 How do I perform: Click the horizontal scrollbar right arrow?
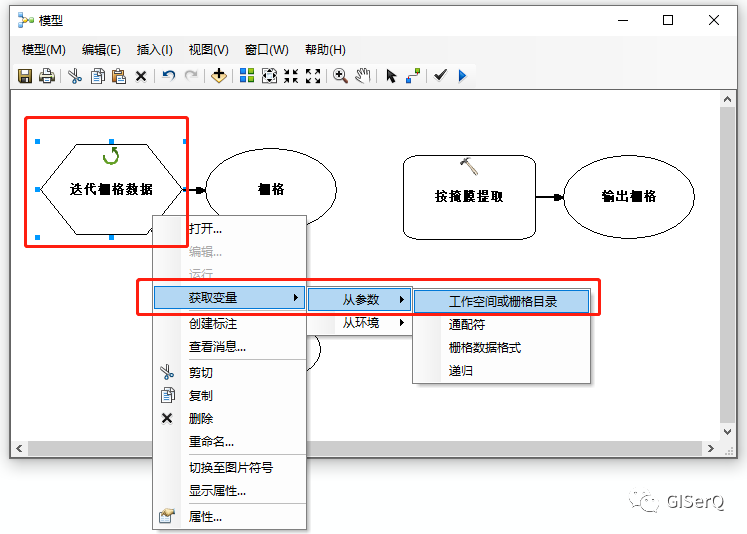tap(711, 448)
